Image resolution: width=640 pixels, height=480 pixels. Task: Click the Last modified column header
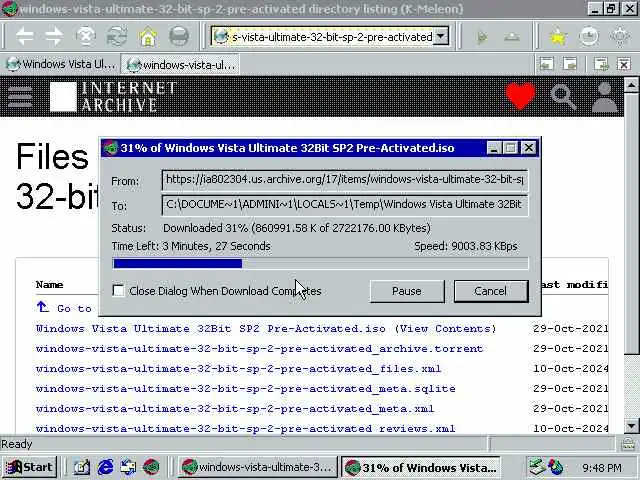click(574, 284)
